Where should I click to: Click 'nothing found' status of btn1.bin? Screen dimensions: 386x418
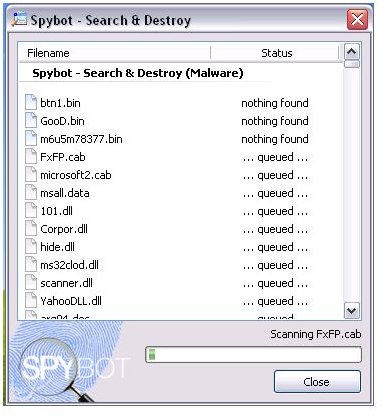point(275,103)
